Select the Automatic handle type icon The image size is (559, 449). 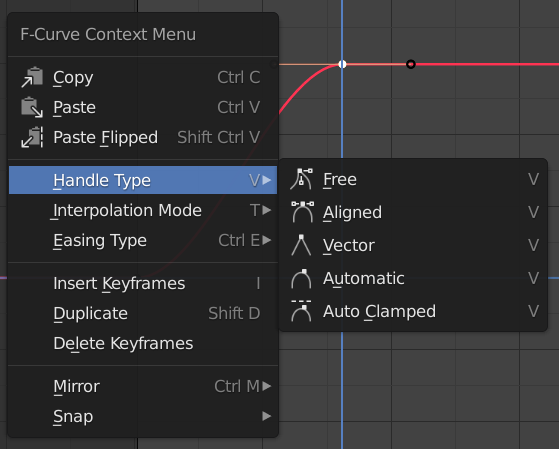point(301,278)
